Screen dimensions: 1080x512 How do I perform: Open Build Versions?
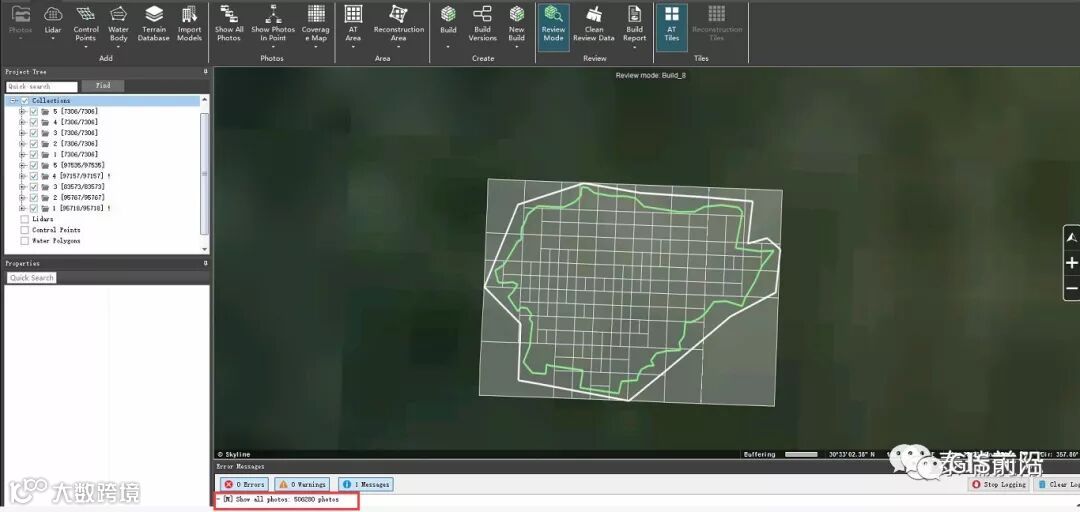(483, 23)
